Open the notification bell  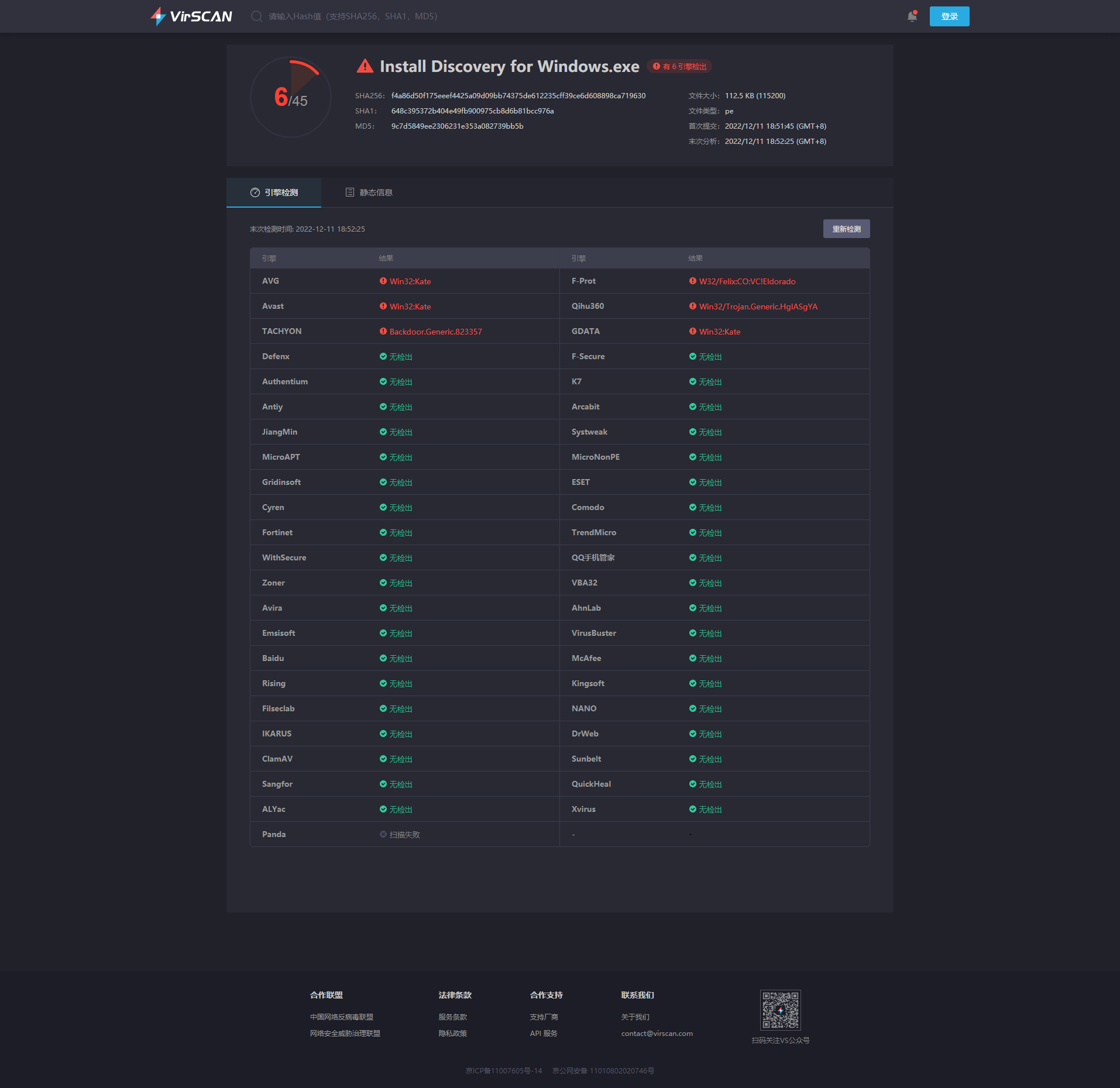[912, 16]
